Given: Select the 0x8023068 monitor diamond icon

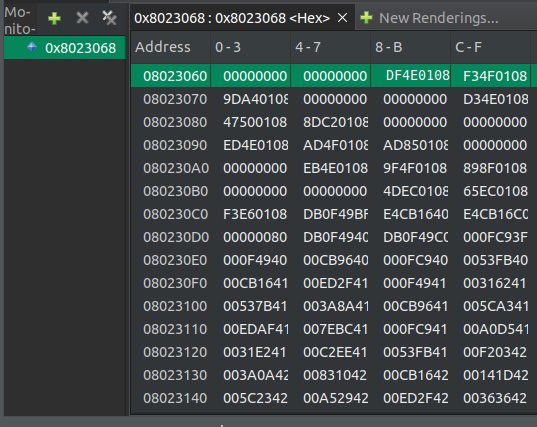Looking at the screenshot, I should click(x=32, y=47).
